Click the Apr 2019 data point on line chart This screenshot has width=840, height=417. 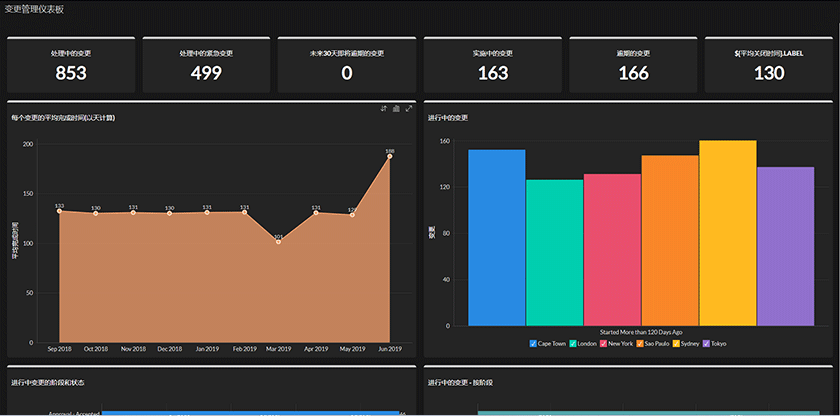pos(316,213)
